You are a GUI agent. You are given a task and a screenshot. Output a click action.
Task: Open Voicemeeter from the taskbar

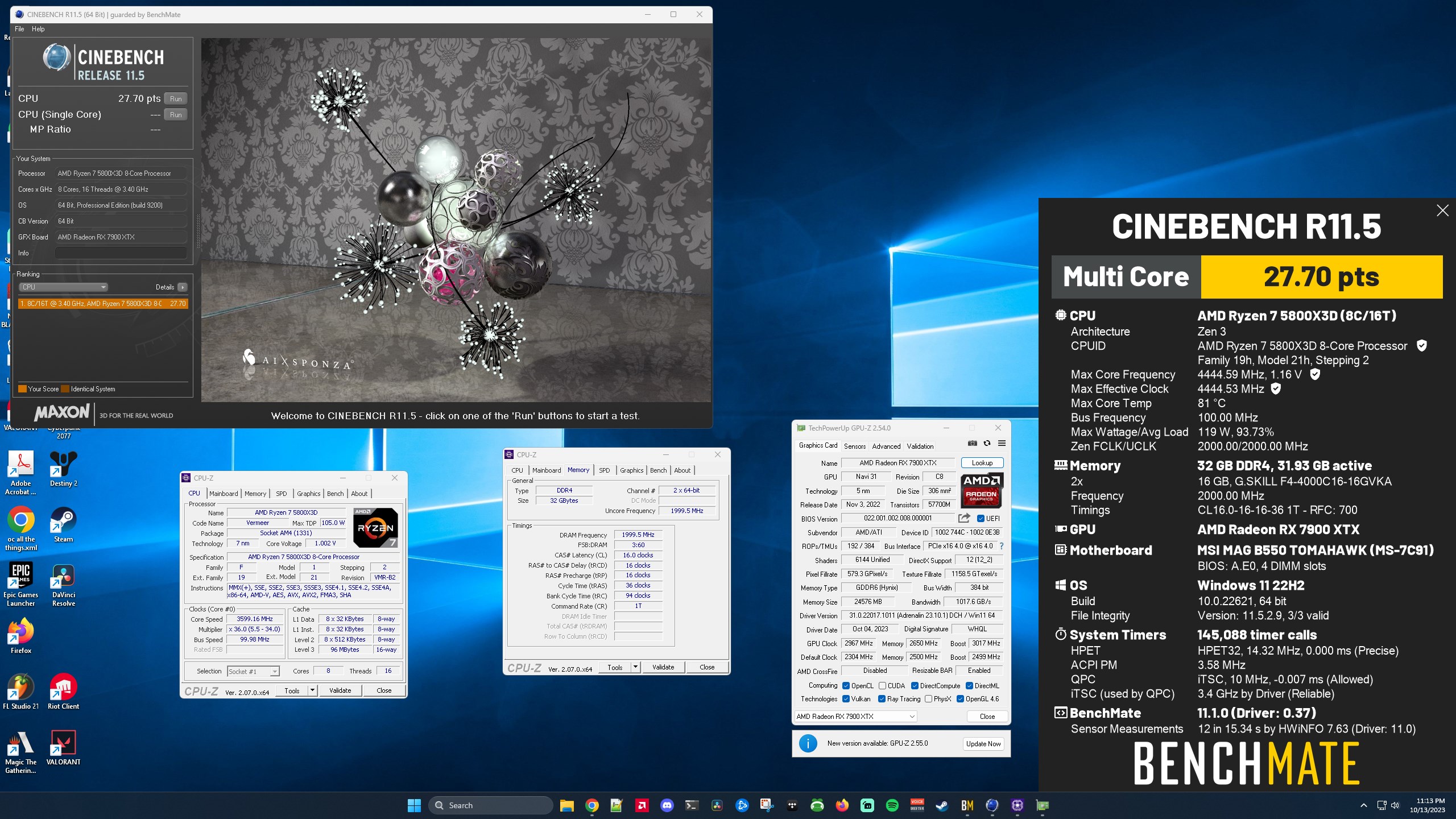pyautogui.click(x=917, y=805)
